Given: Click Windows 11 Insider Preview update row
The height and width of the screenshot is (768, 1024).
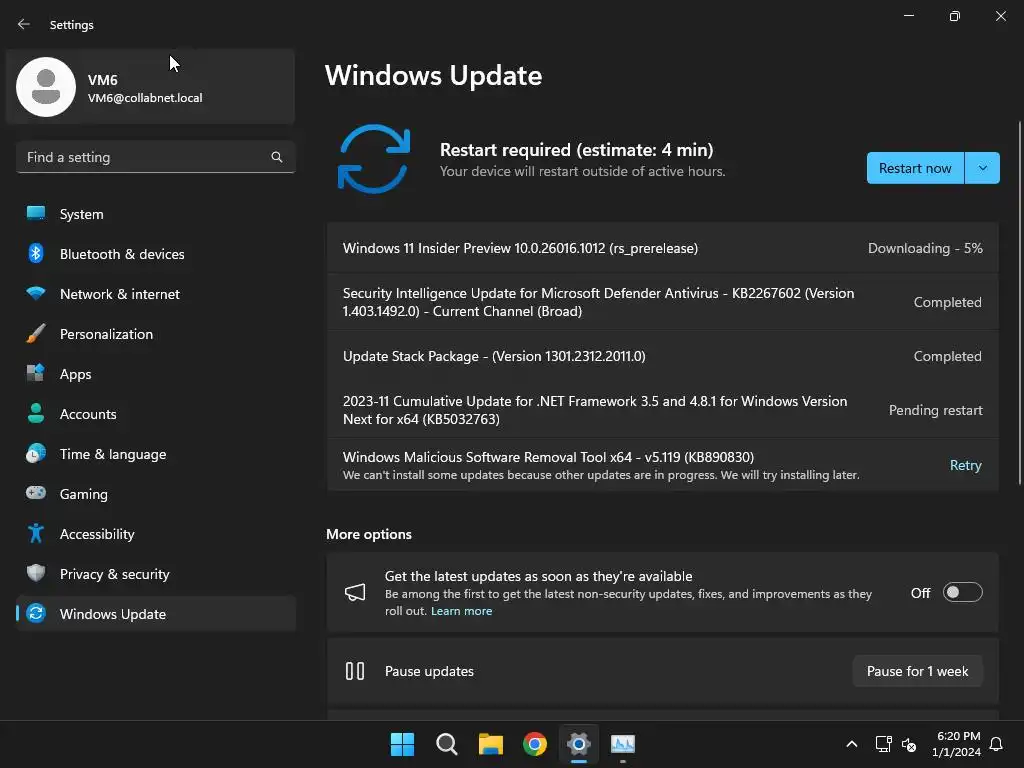Looking at the screenshot, I should pos(663,248).
